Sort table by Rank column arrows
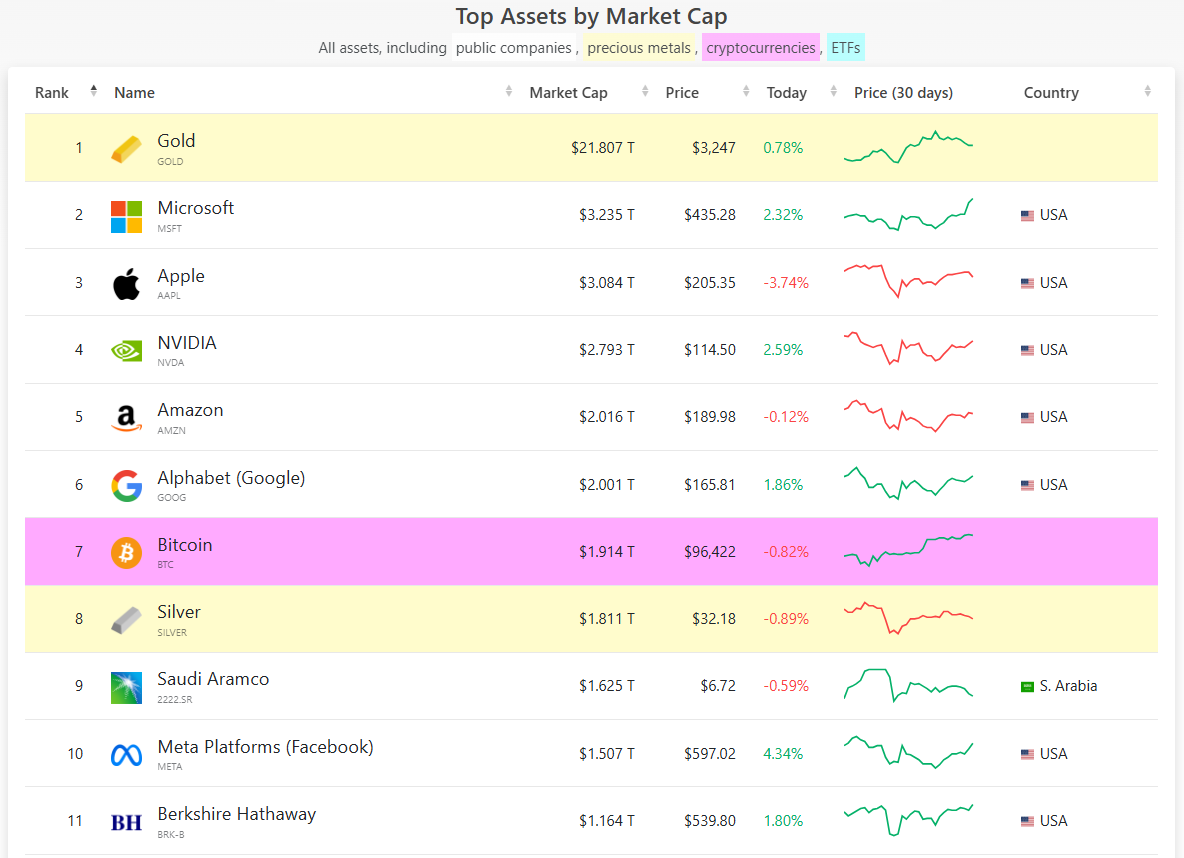1184x858 pixels. click(x=93, y=91)
